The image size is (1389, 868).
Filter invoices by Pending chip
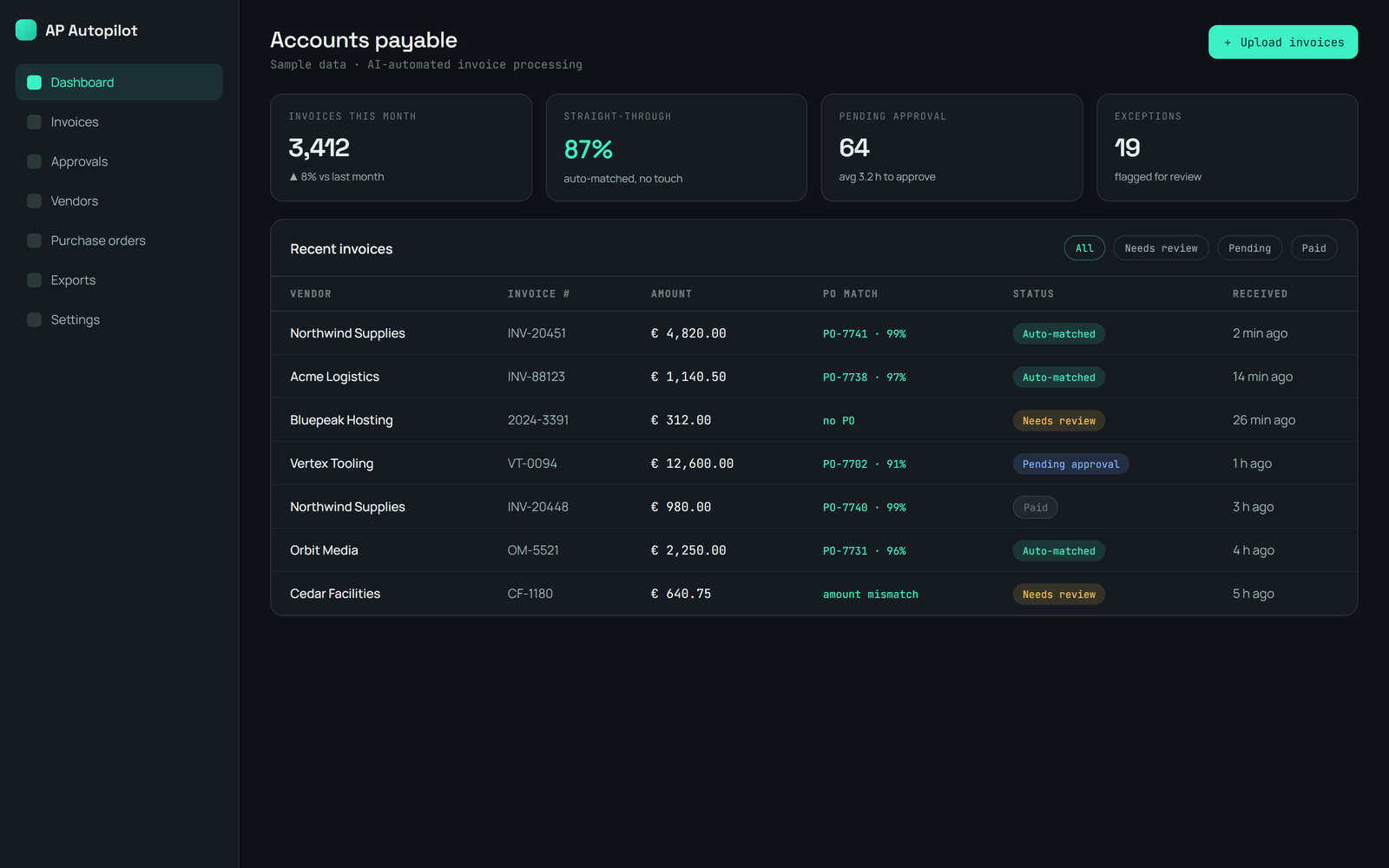point(1249,248)
